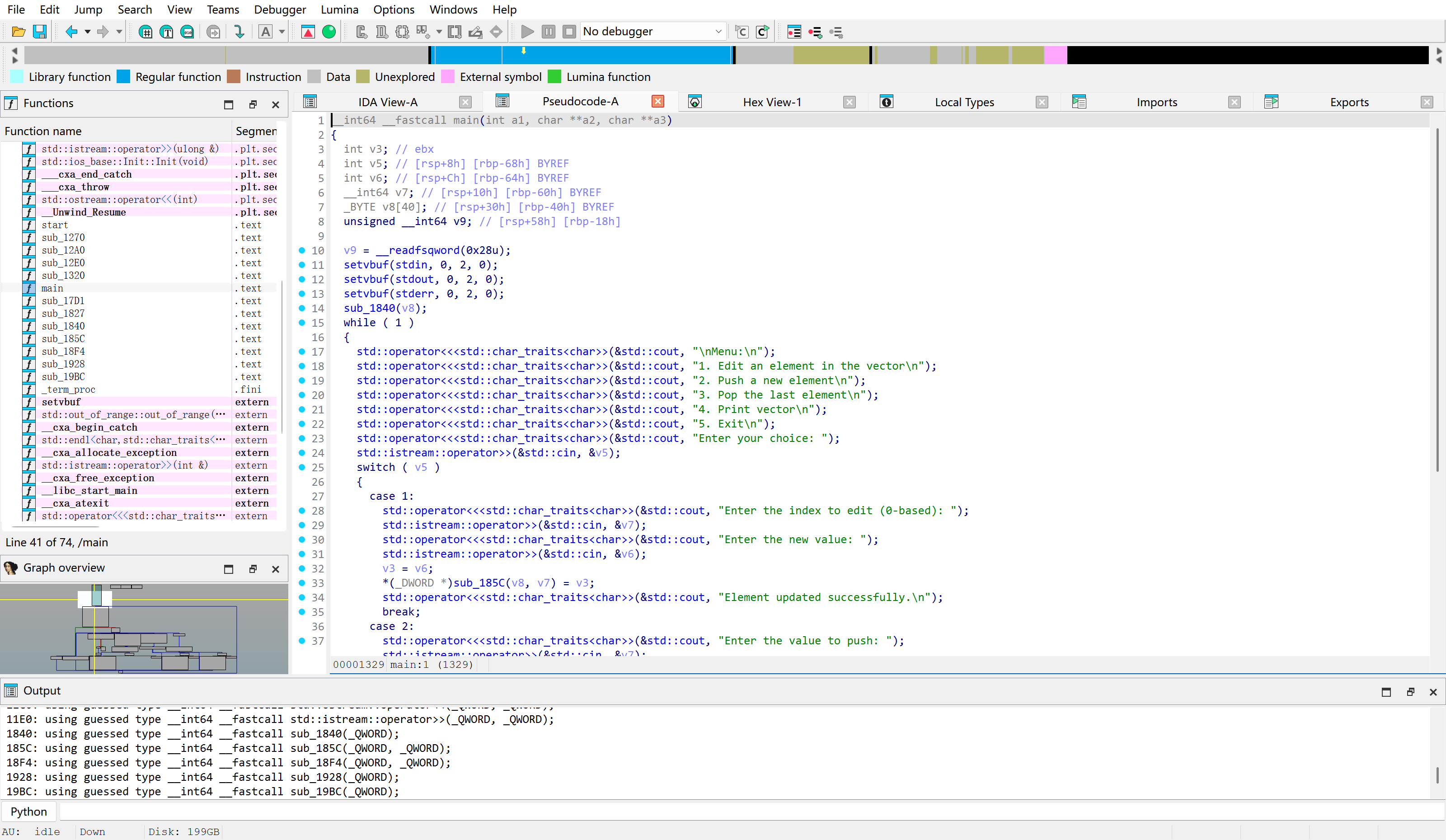Open the breakpoint list toolbar icon
Viewport: 1446px width, 840px height.
[794, 32]
